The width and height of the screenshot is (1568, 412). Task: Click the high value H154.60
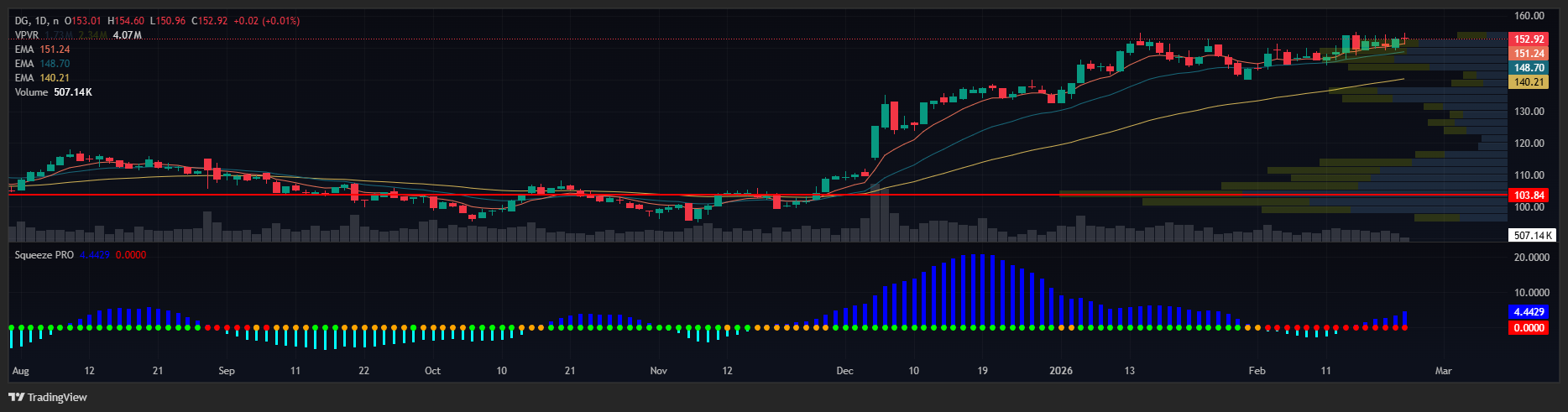tap(126, 21)
